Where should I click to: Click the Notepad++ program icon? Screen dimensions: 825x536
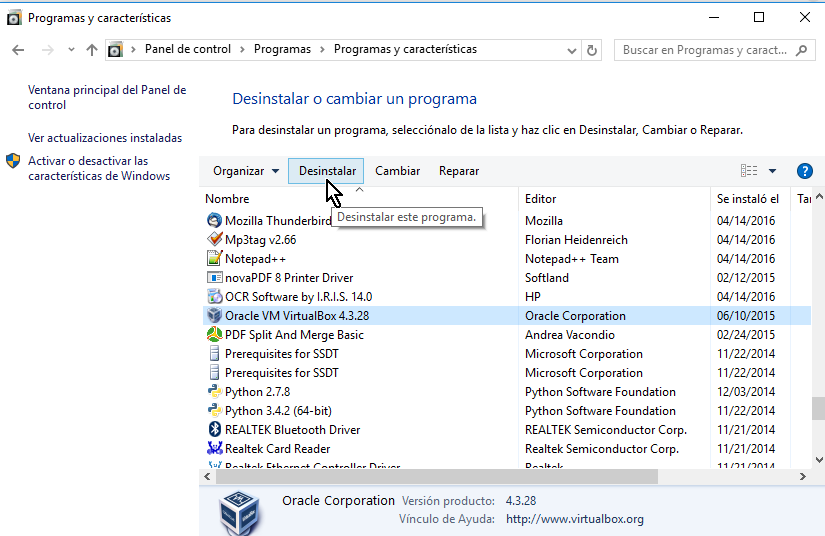(214, 258)
